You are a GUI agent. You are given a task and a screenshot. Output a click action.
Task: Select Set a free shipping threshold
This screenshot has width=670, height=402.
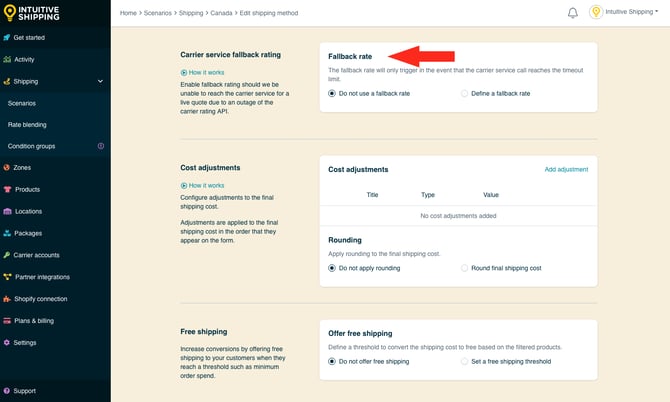(464, 361)
